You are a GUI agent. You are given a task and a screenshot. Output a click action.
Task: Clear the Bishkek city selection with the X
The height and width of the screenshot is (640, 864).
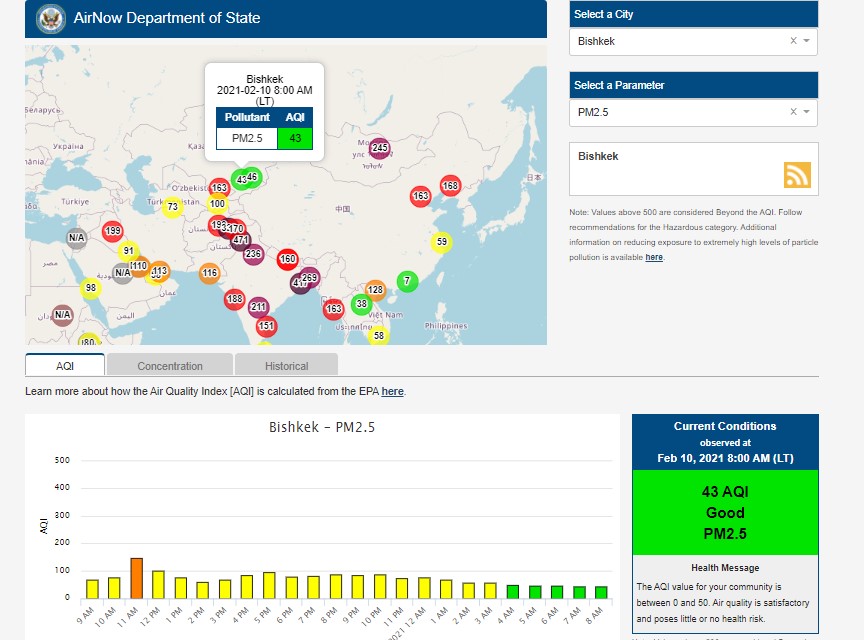click(793, 41)
